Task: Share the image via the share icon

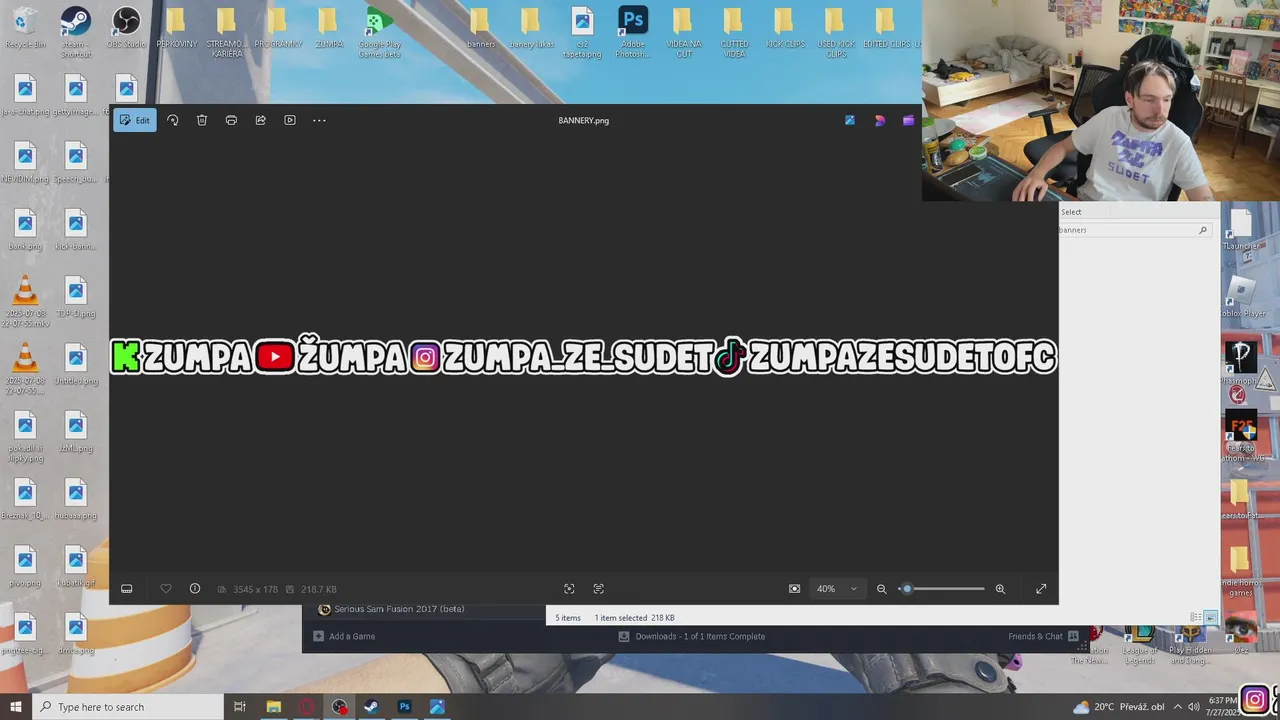Action: point(260,120)
